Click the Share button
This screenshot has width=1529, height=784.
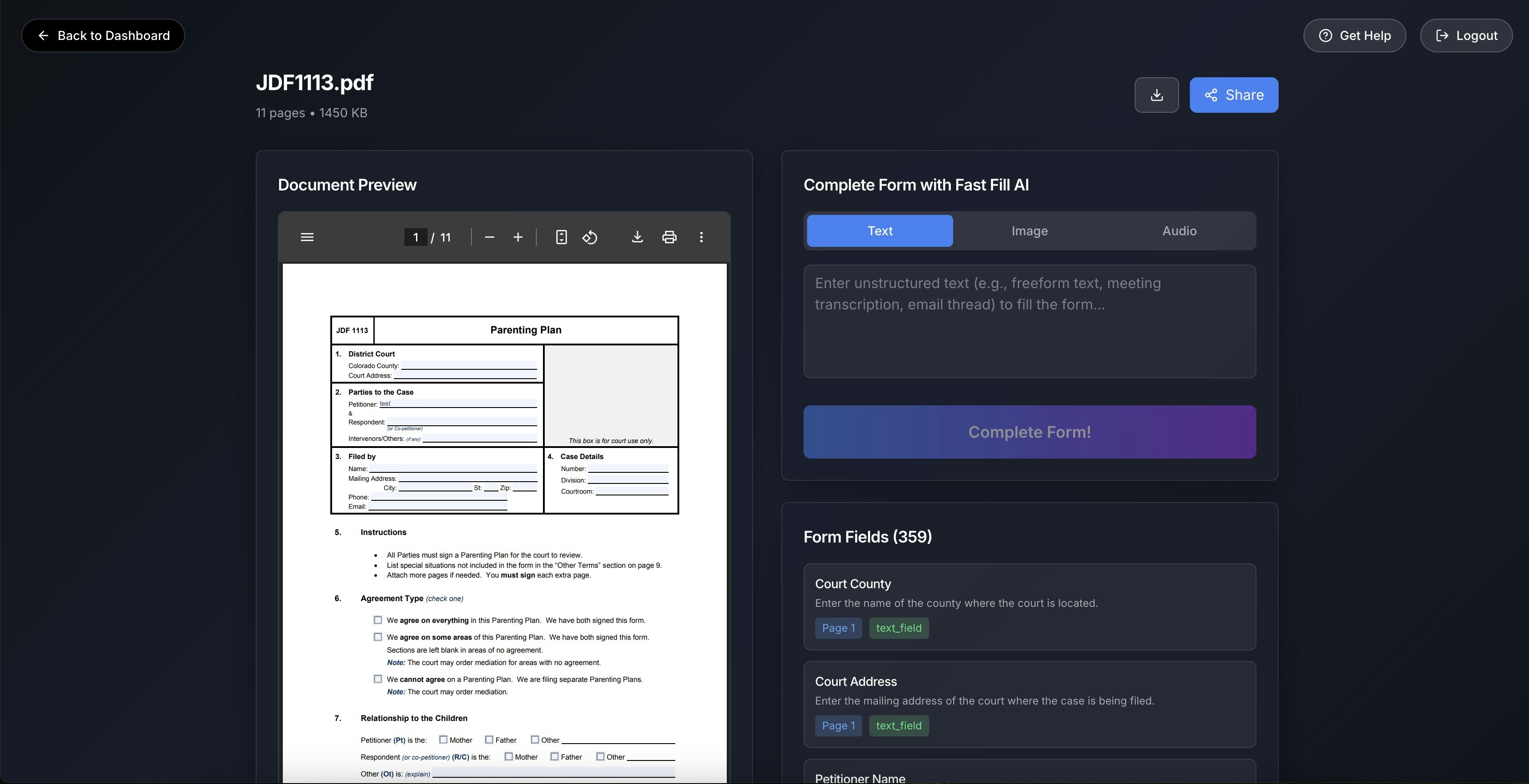coord(1233,95)
